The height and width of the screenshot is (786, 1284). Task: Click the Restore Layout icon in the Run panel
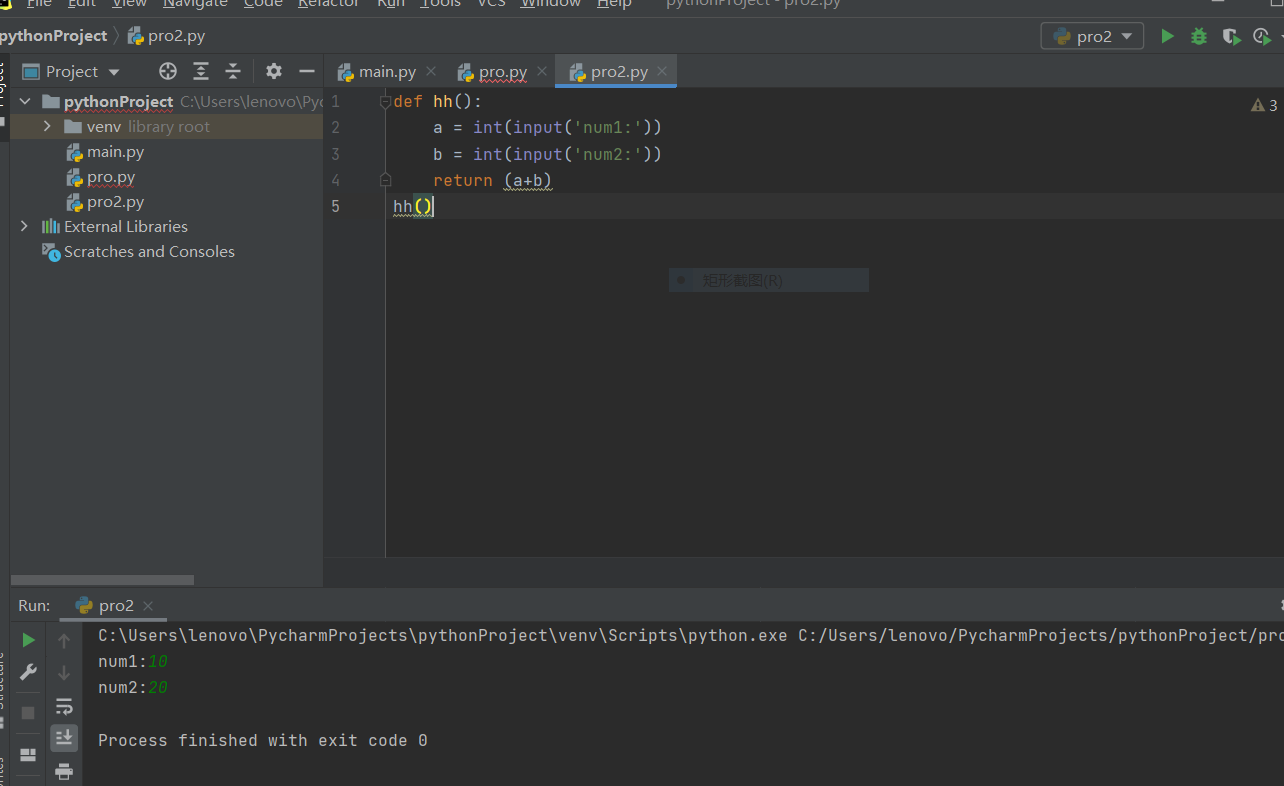(x=29, y=755)
